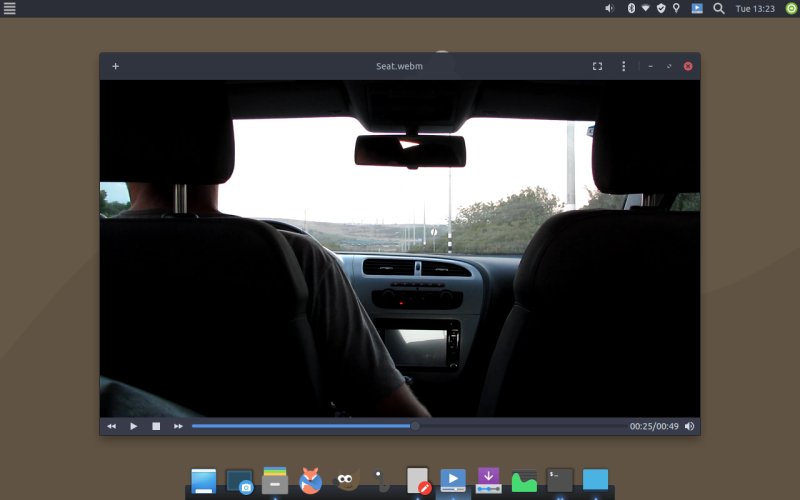The height and width of the screenshot is (500, 800).
Task: Click the rewind button
Action: [x=112, y=426]
